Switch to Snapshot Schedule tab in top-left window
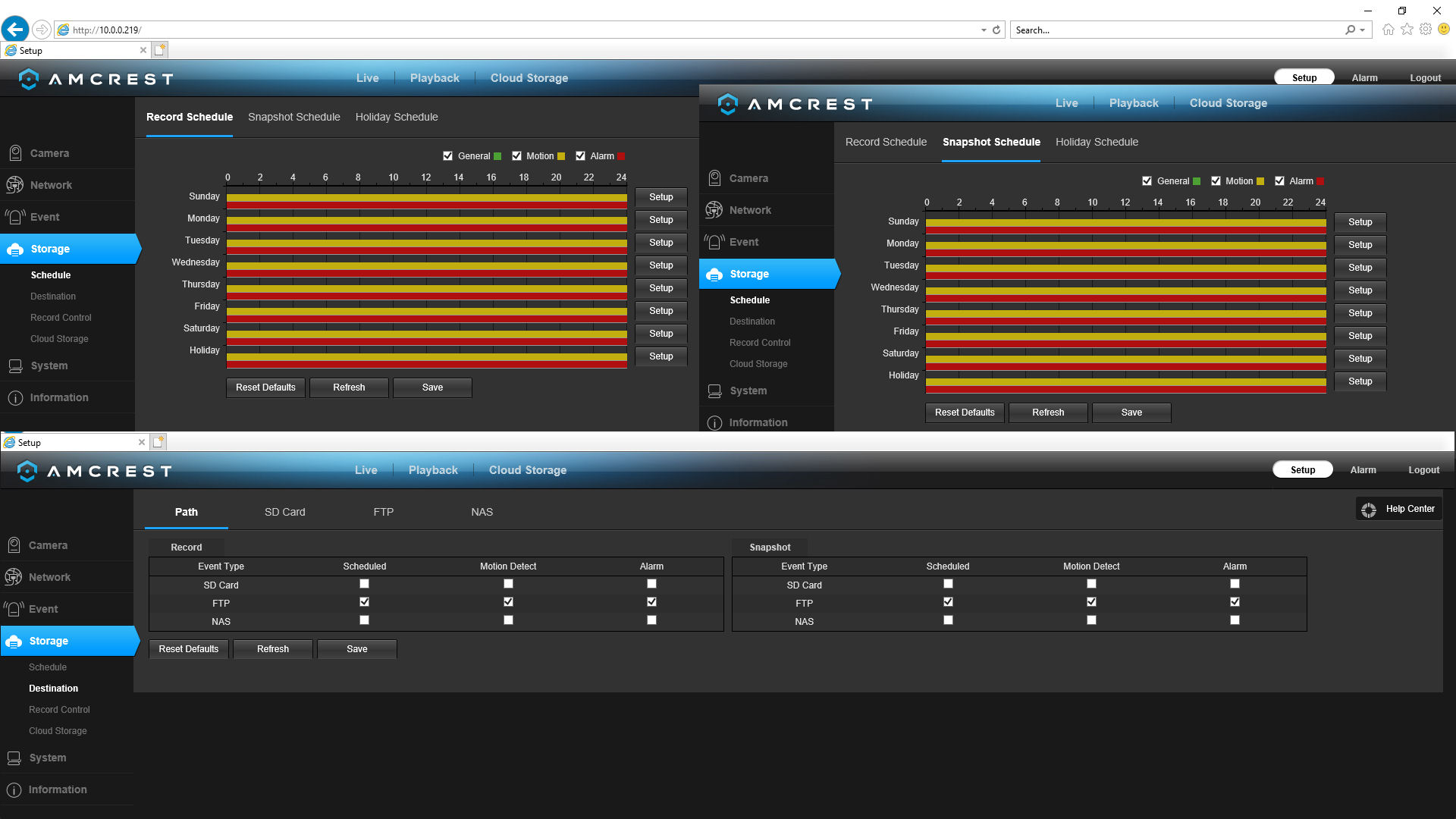 pos(293,117)
